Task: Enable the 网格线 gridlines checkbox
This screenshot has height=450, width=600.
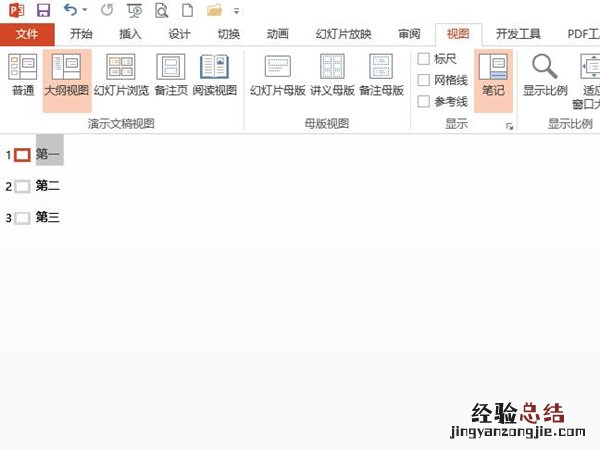Action: pos(424,80)
